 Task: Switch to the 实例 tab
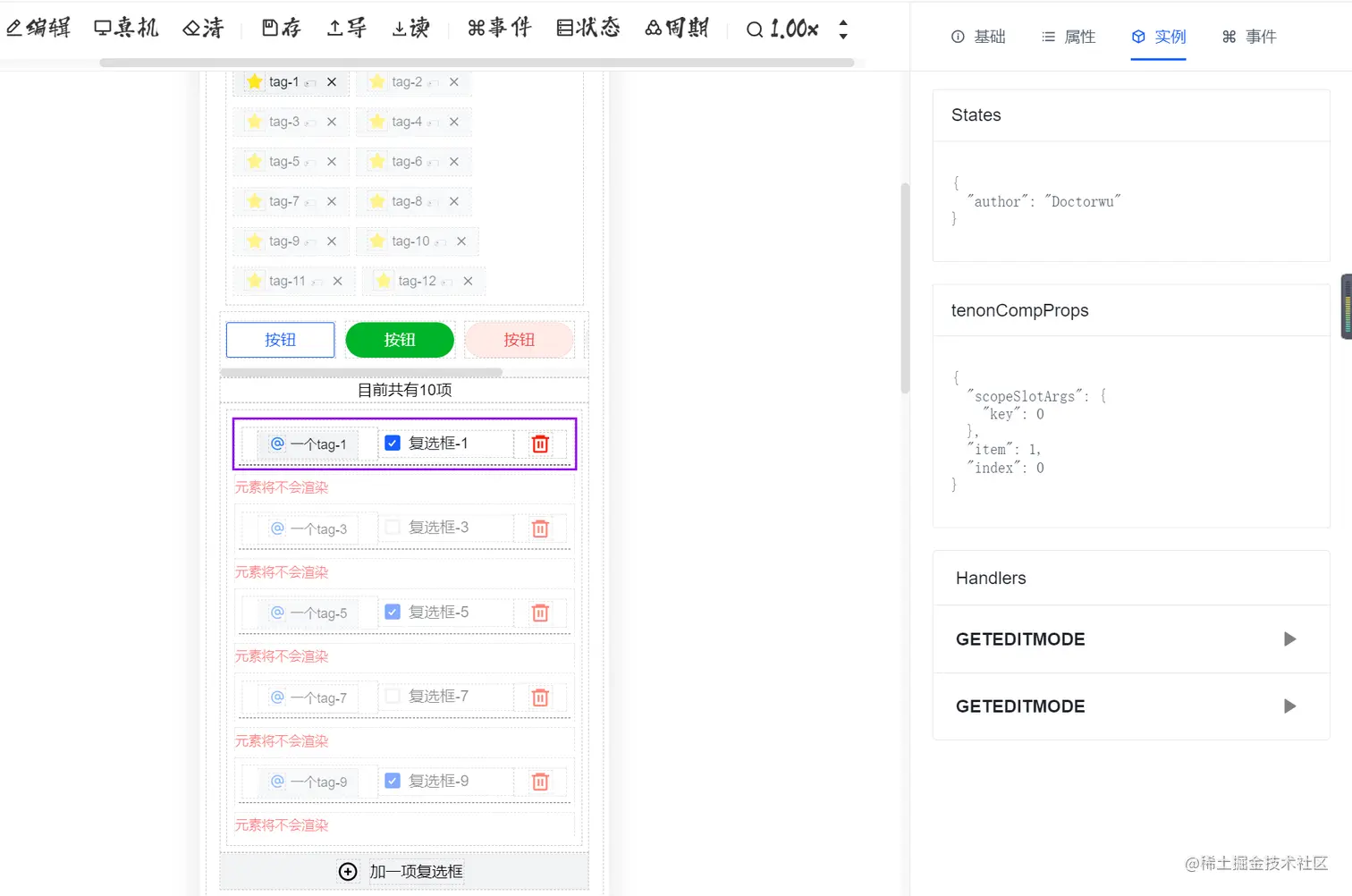click(1158, 37)
